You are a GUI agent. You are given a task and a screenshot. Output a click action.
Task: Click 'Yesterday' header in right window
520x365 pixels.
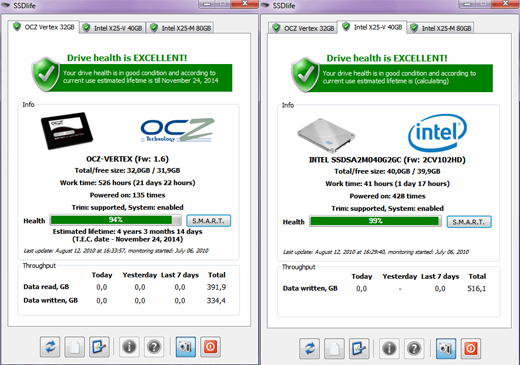click(400, 276)
